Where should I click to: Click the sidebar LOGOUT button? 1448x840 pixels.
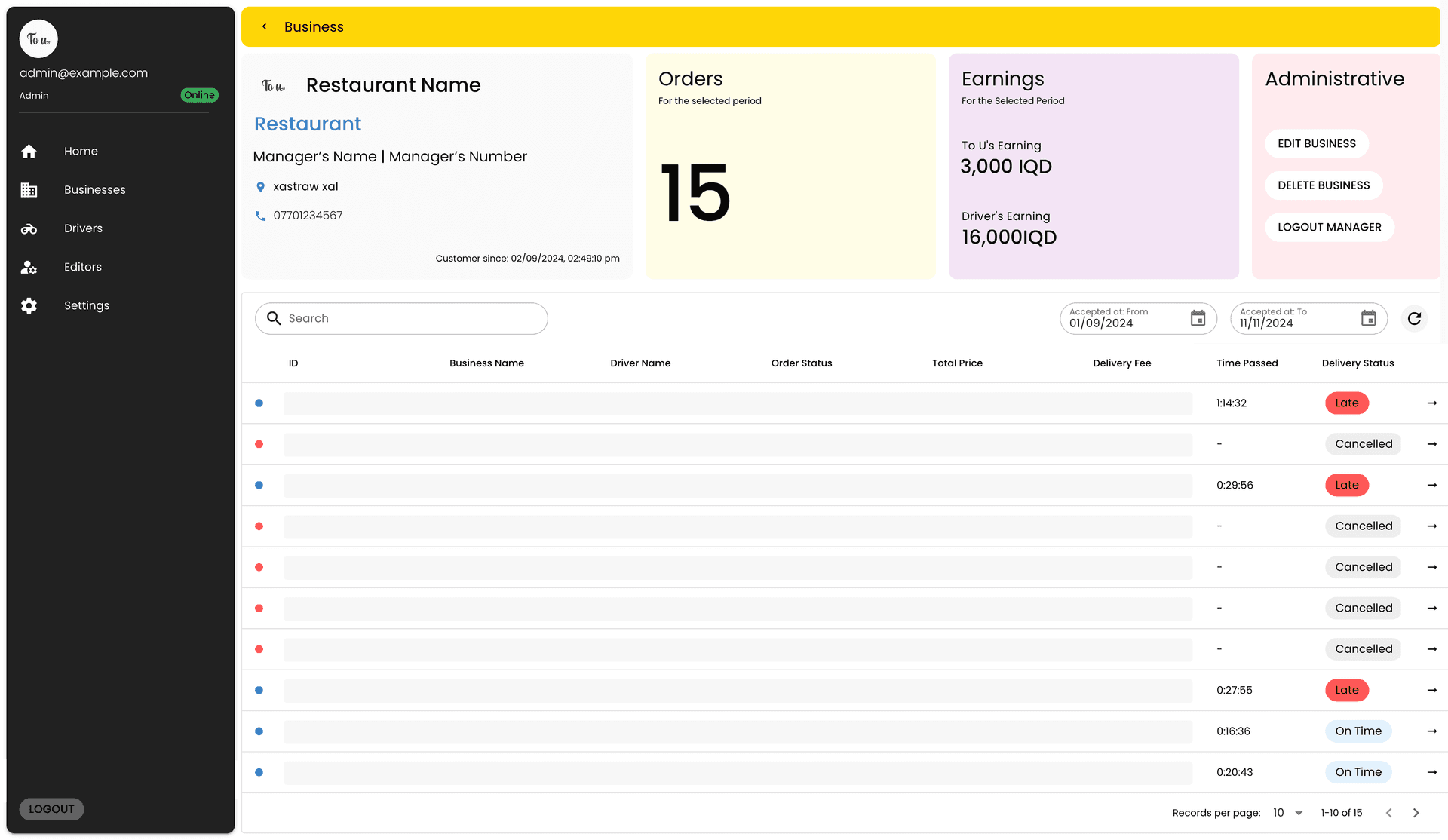[51, 809]
